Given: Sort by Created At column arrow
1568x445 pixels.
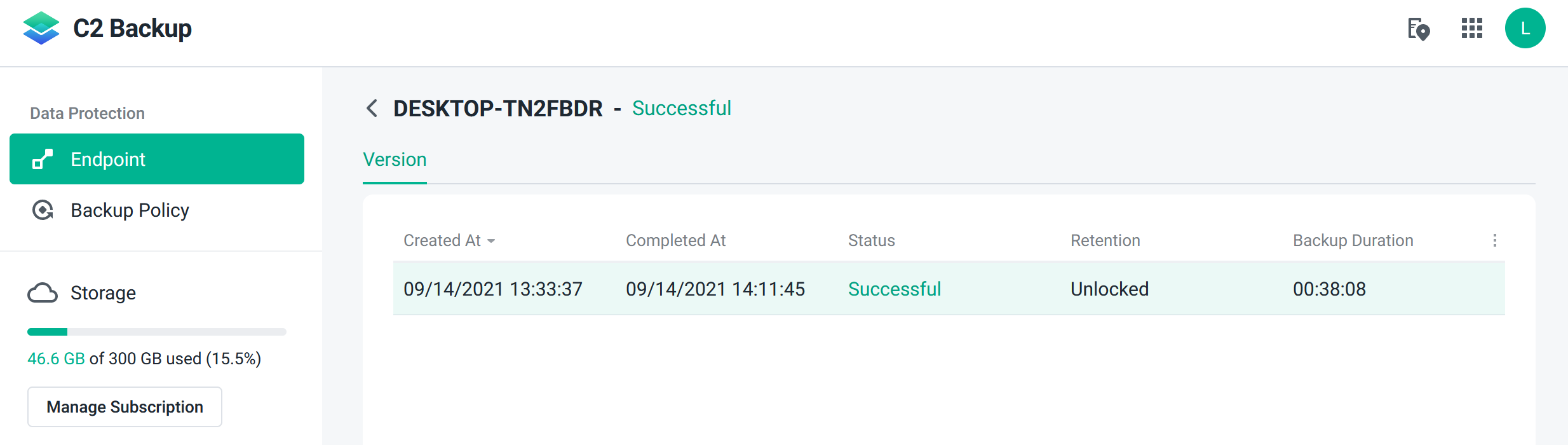Looking at the screenshot, I should click(491, 241).
